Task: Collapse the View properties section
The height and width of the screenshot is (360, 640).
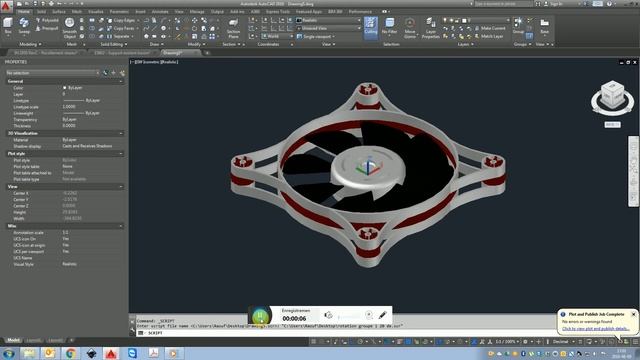Action: tap(121, 187)
